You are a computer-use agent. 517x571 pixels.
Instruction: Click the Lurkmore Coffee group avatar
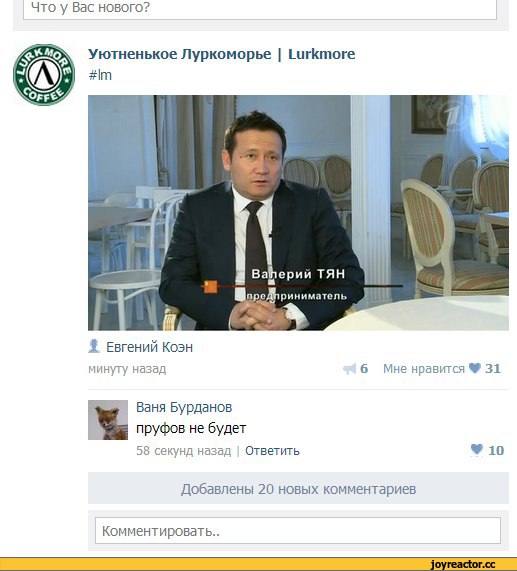click(x=44, y=75)
